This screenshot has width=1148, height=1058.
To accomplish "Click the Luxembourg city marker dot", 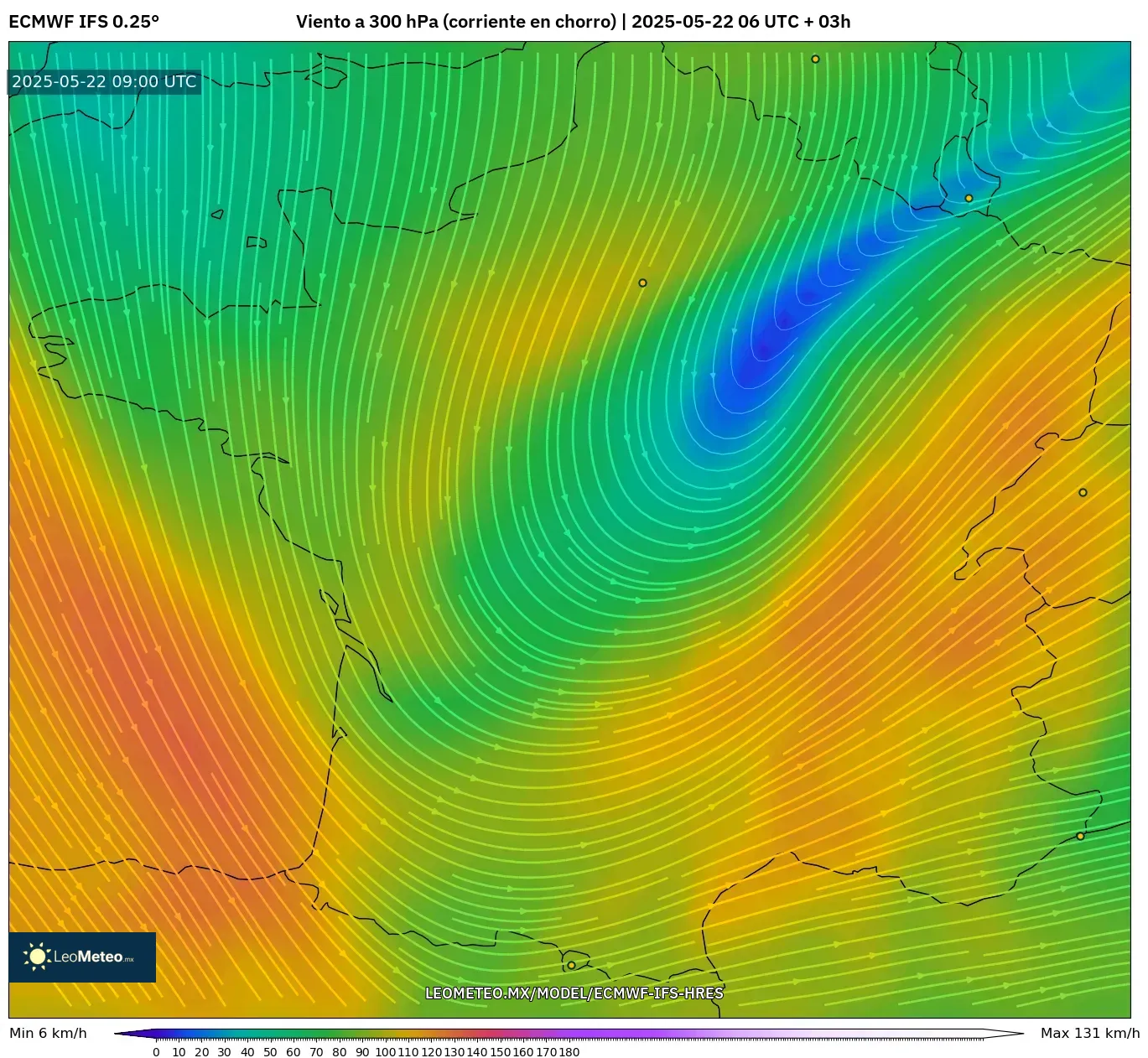I will pos(969,199).
